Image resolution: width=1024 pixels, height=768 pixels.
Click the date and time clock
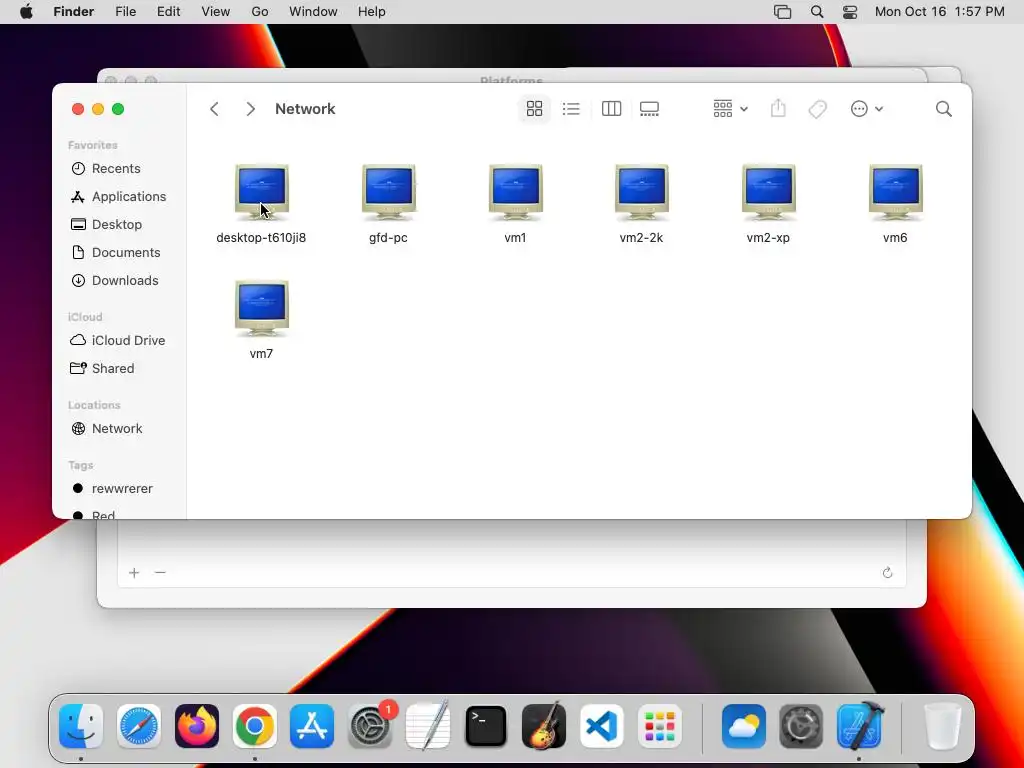(940, 12)
